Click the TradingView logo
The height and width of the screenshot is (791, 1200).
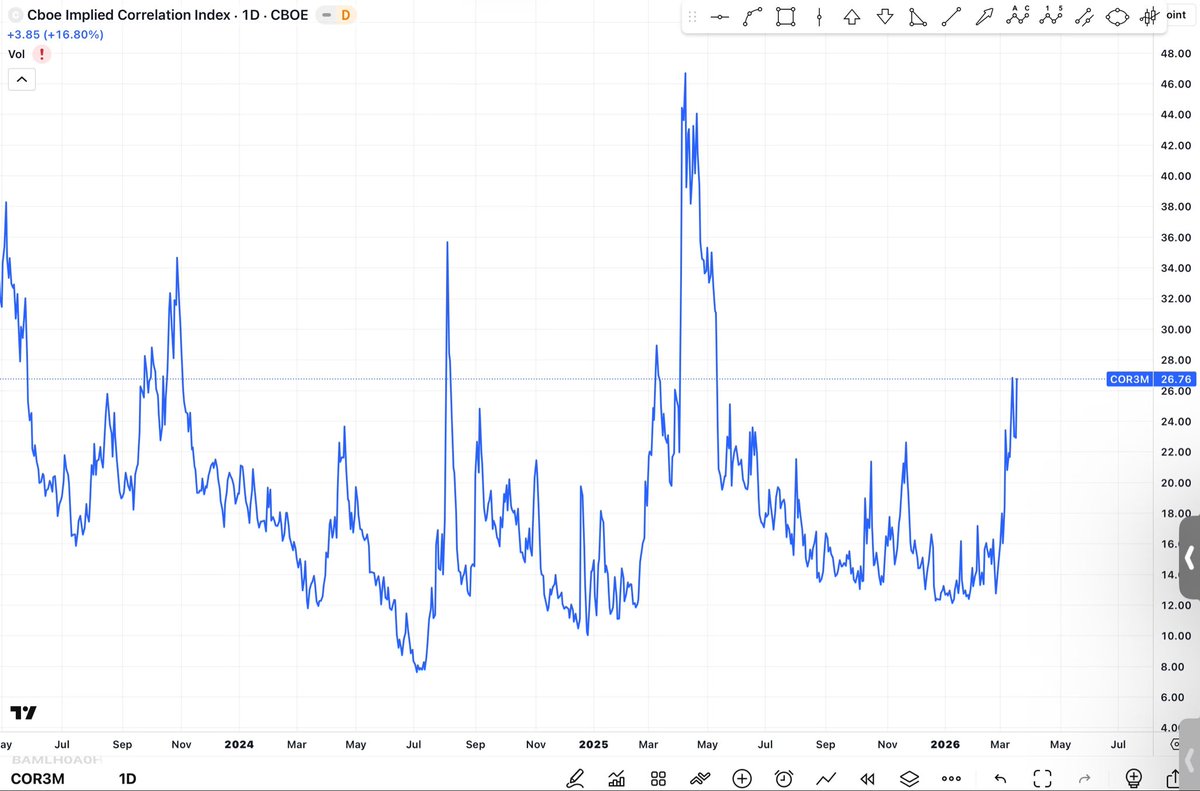[x=23, y=713]
